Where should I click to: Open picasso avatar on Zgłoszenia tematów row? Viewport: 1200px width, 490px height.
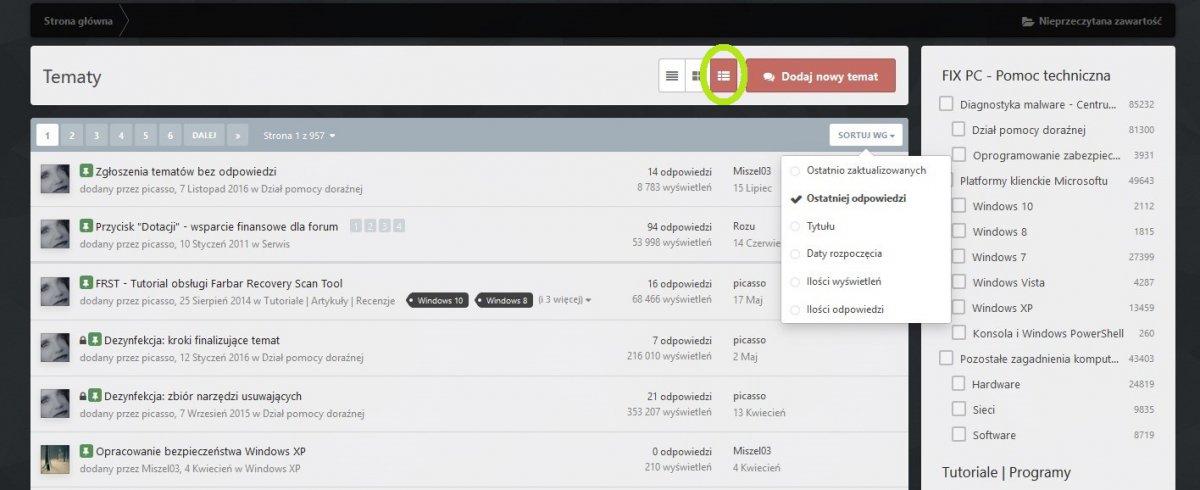[x=55, y=179]
